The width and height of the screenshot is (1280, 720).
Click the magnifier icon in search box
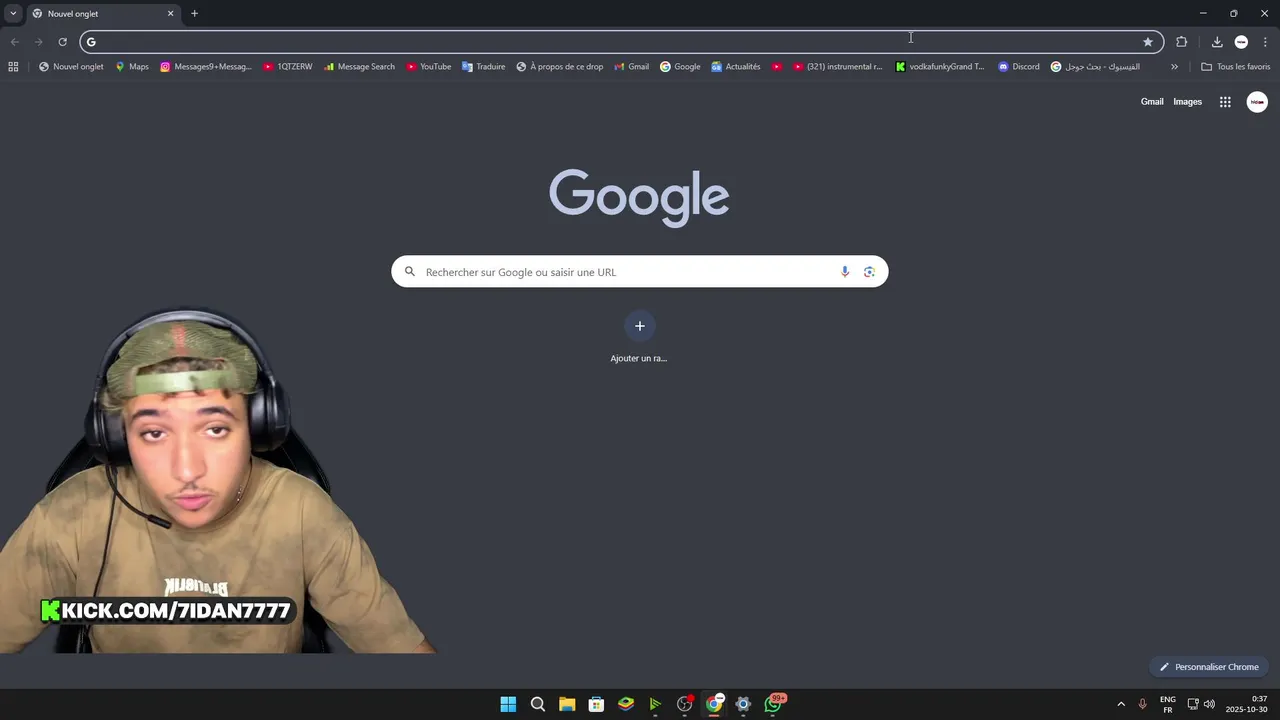pos(409,272)
